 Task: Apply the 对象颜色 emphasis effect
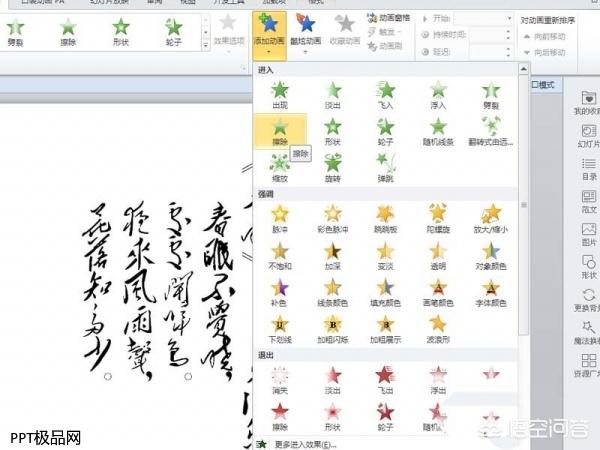coord(491,256)
